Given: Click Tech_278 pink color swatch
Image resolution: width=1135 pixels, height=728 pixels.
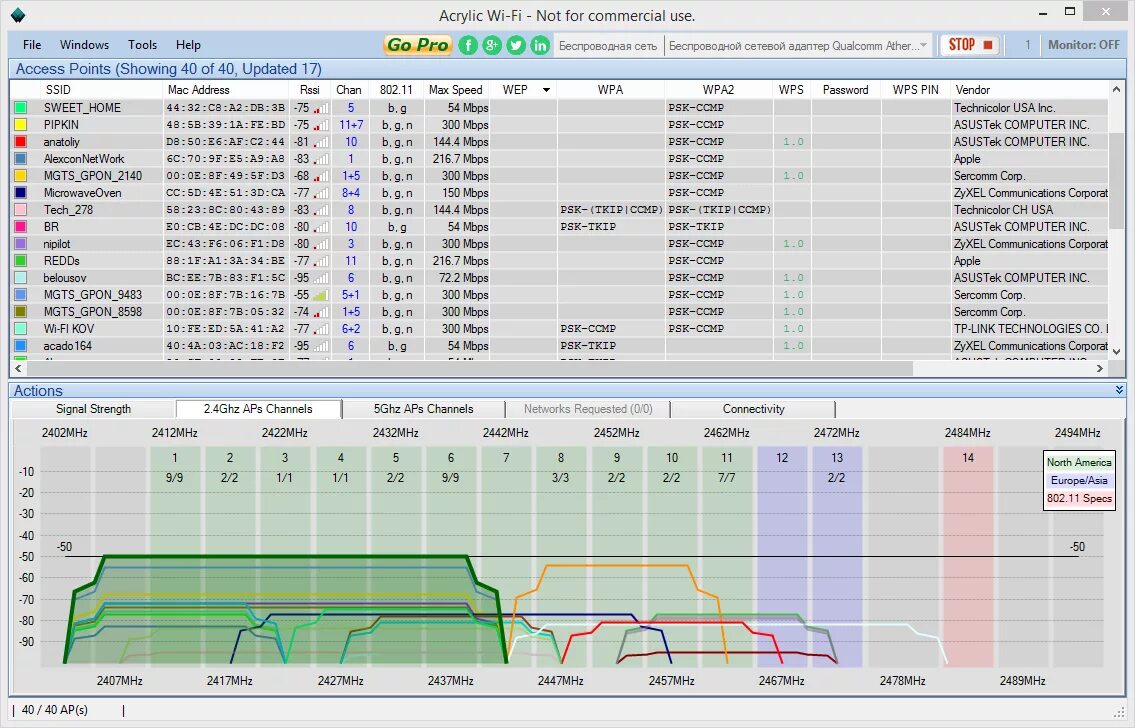Looking at the screenshot, I should point(20,210).
